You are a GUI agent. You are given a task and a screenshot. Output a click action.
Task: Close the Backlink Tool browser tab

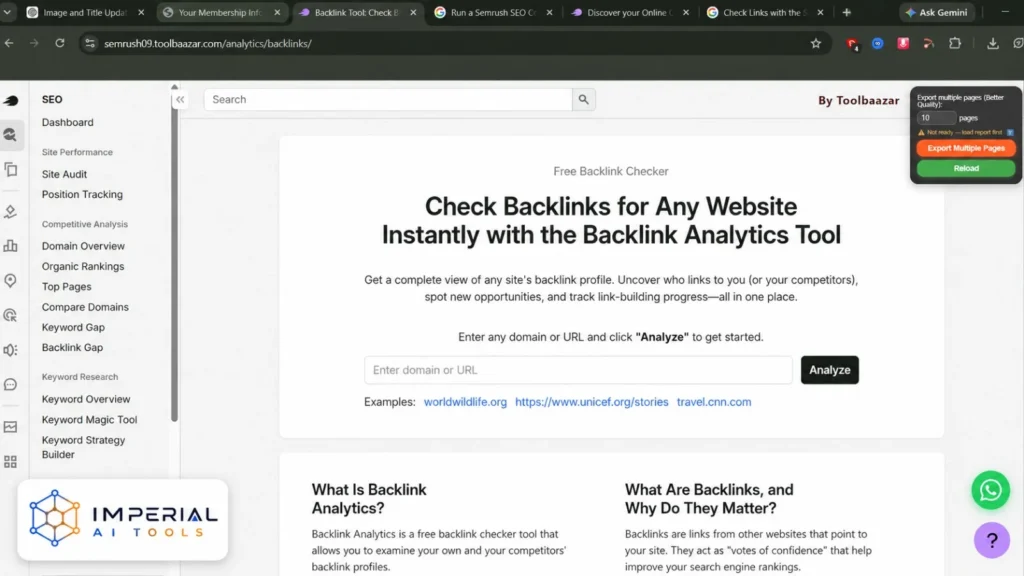pos(413,12)
